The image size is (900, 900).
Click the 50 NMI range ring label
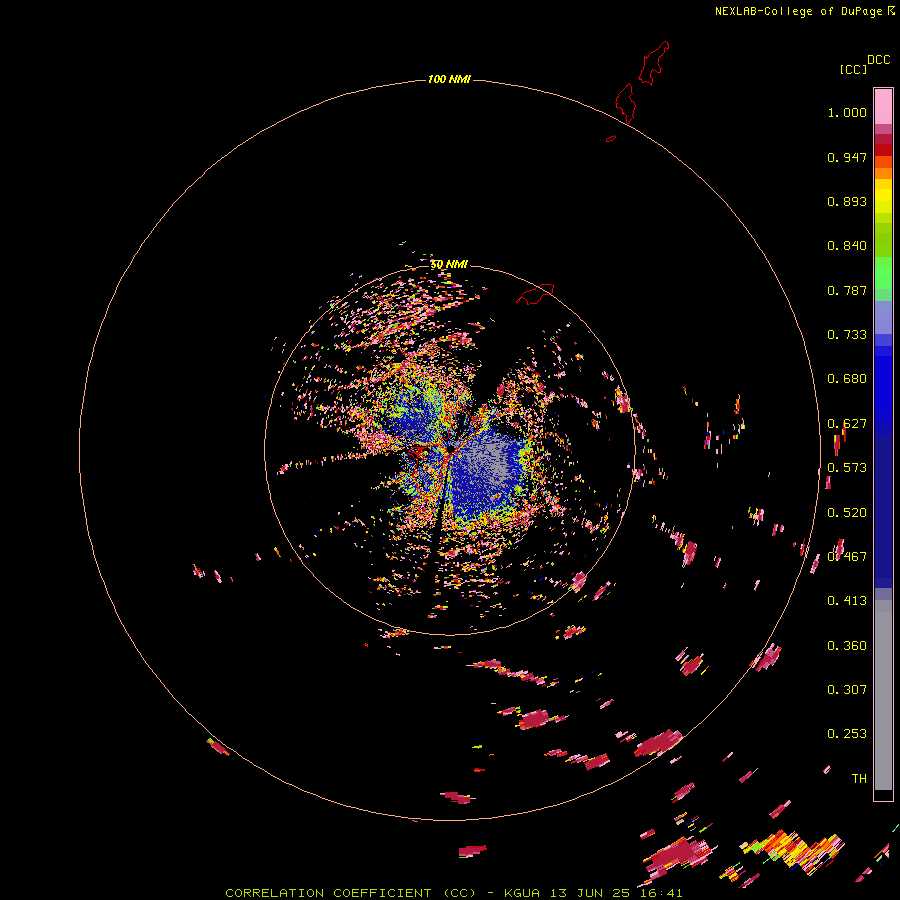coord(449,264)
